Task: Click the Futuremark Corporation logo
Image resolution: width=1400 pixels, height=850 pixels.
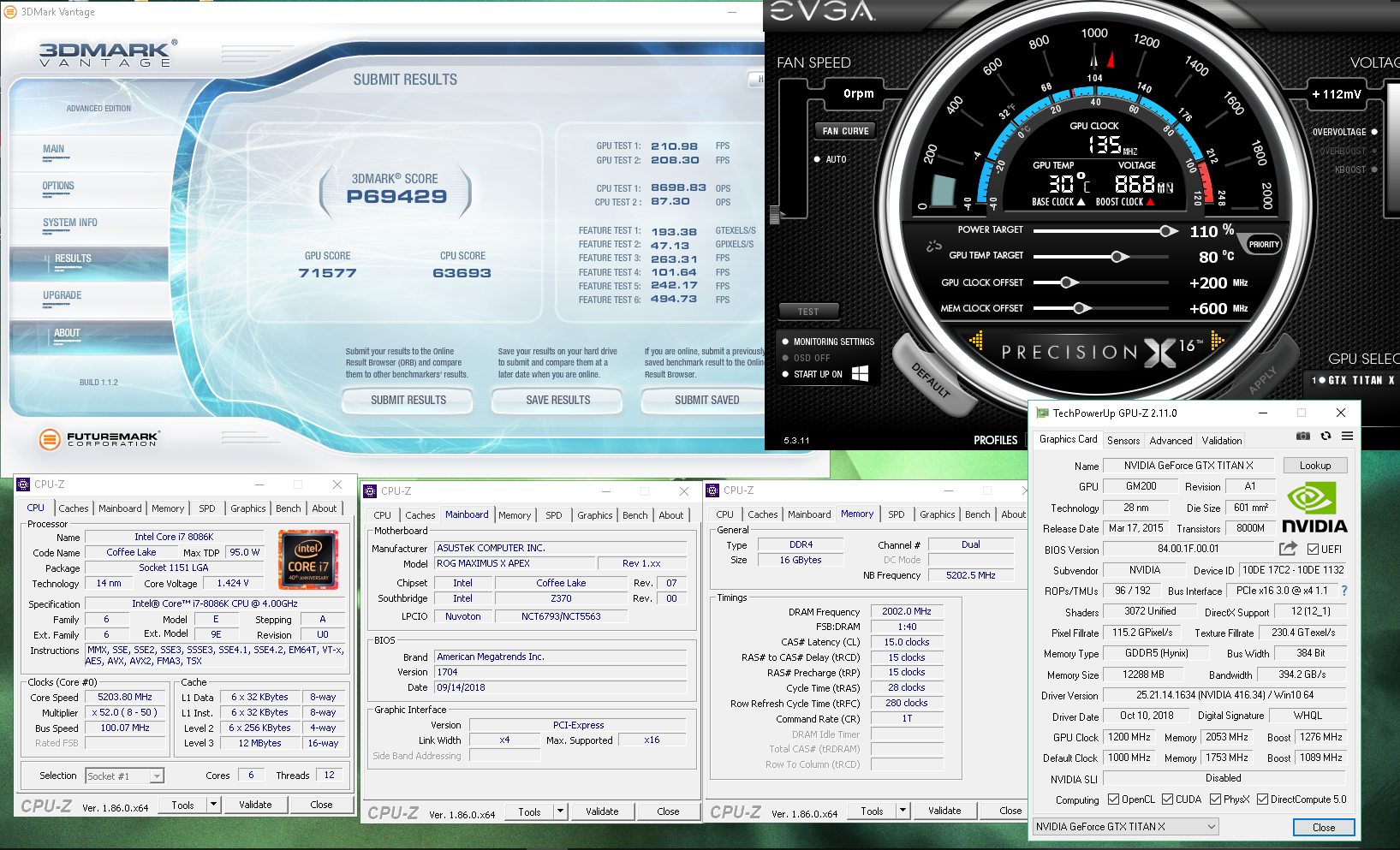Action: (x=99, y=439)
